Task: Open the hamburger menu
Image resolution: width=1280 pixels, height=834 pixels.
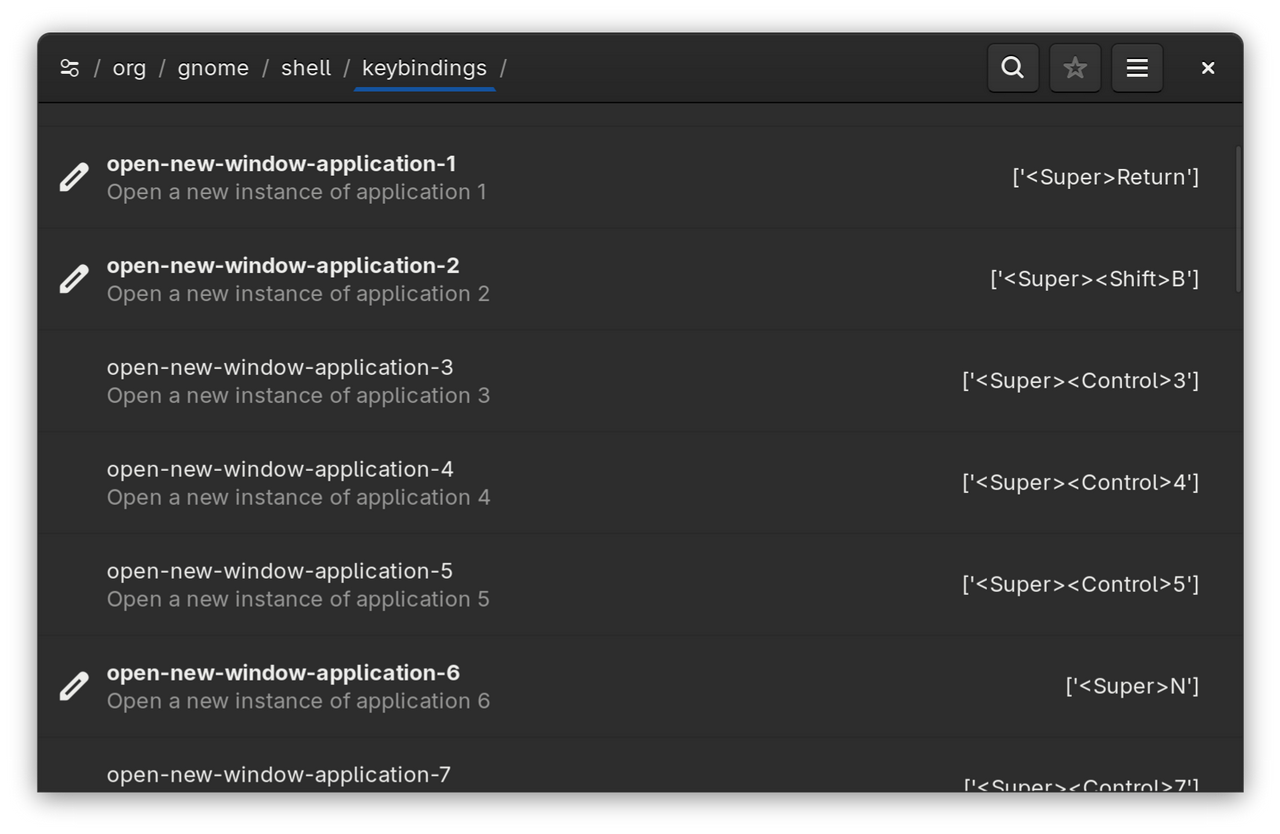Action: coord(1137,68)
